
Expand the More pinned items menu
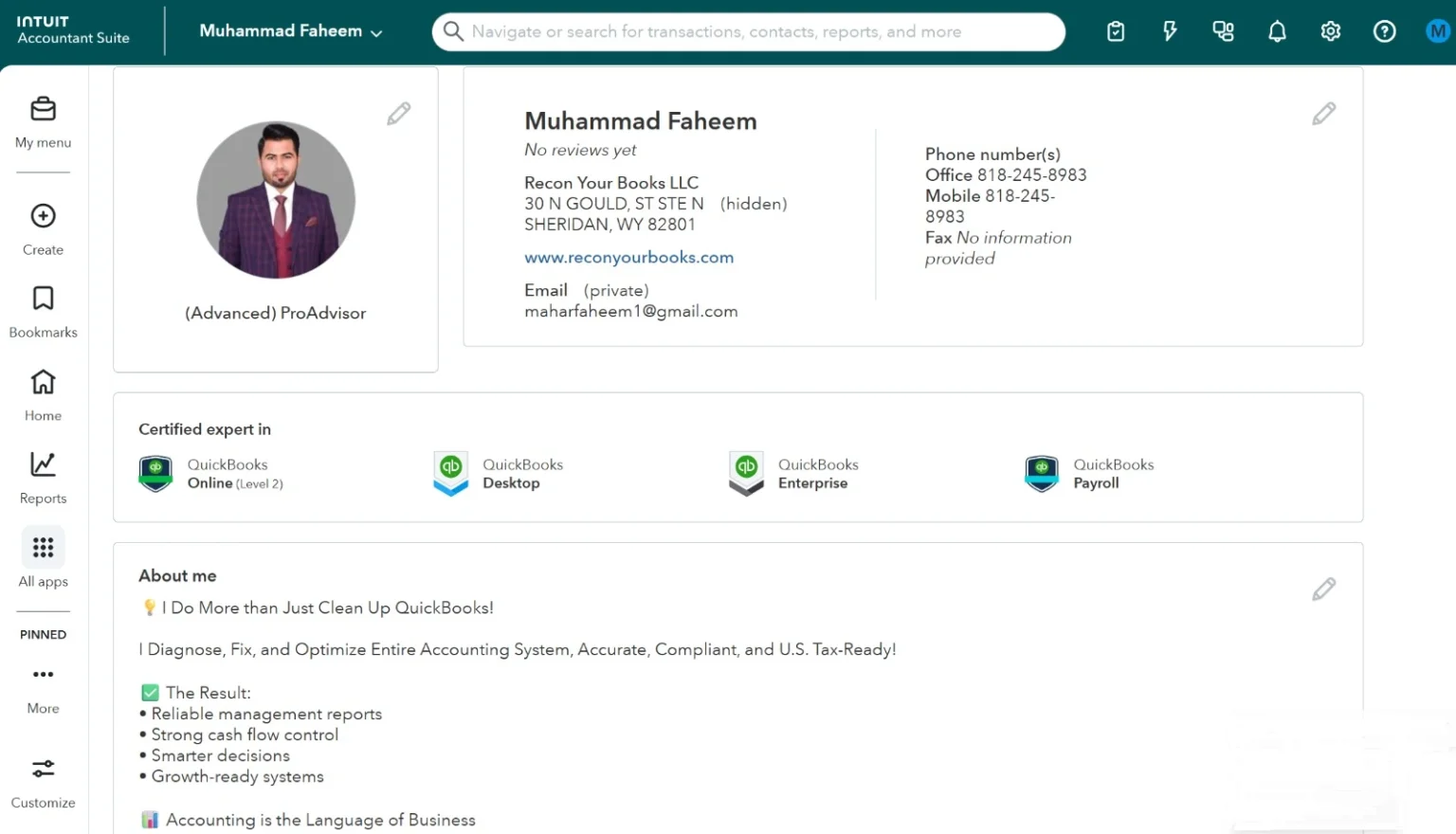click(43, 675)
